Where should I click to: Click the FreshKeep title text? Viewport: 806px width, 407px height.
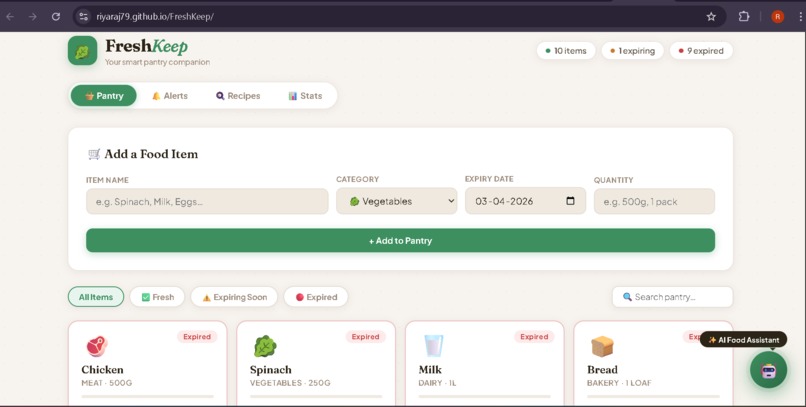click(146, 46)
